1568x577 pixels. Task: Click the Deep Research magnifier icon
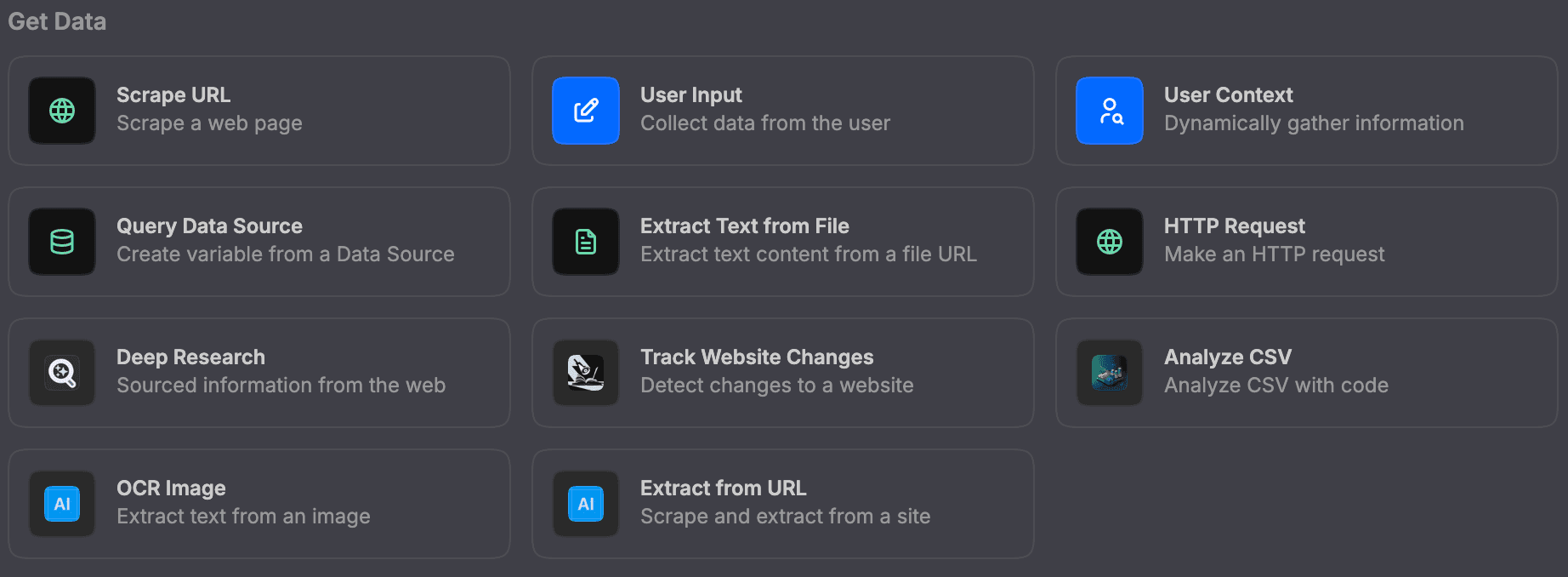(62, 373)
